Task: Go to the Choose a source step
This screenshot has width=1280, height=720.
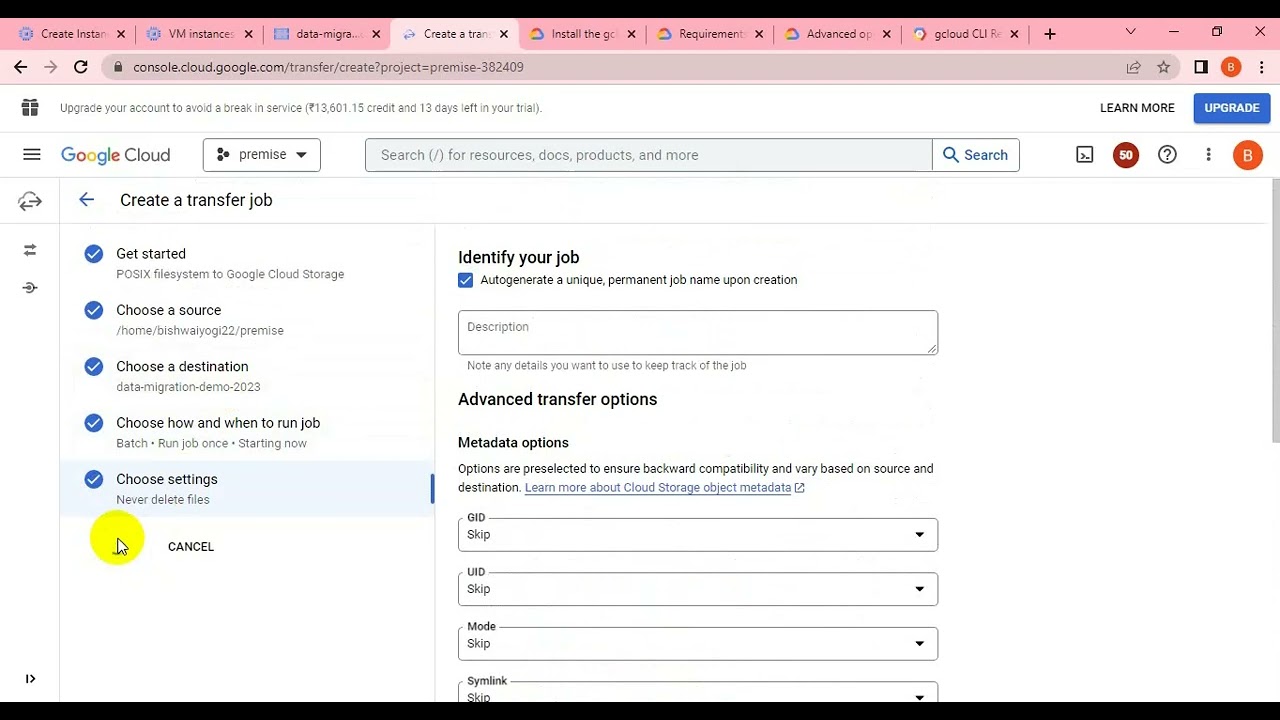Action: pyautogui.click(x=168, y=311)
